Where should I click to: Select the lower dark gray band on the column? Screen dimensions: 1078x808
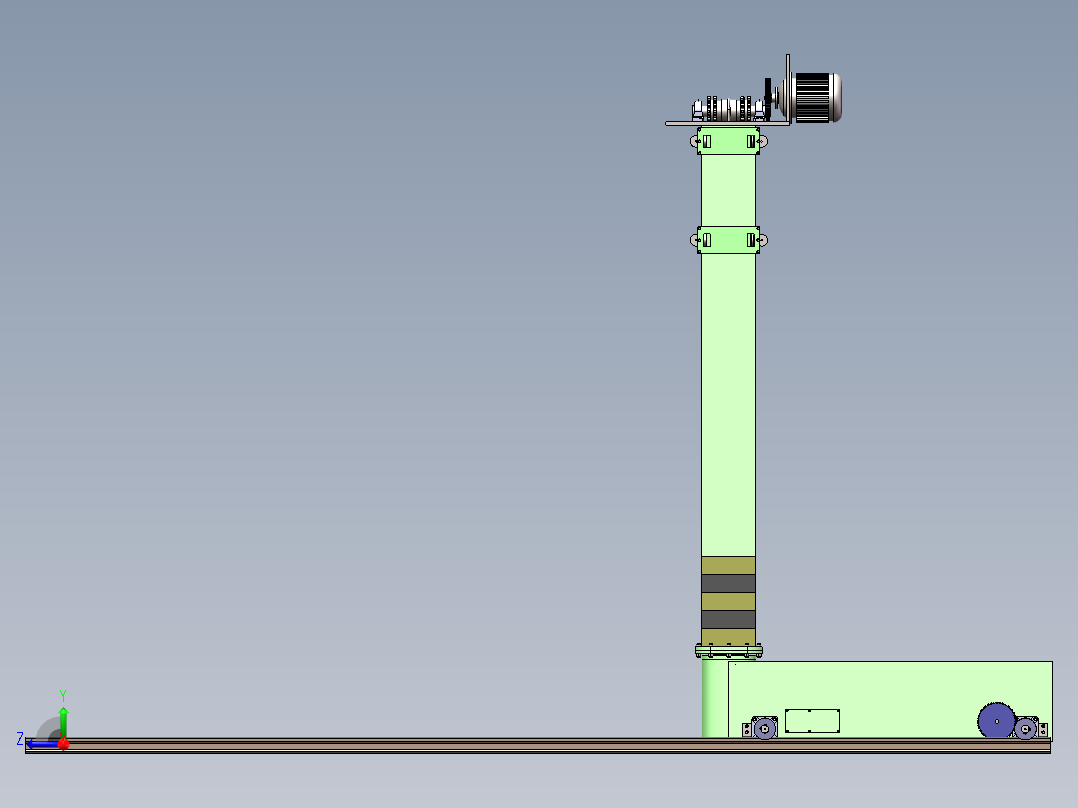pos(729,620)
